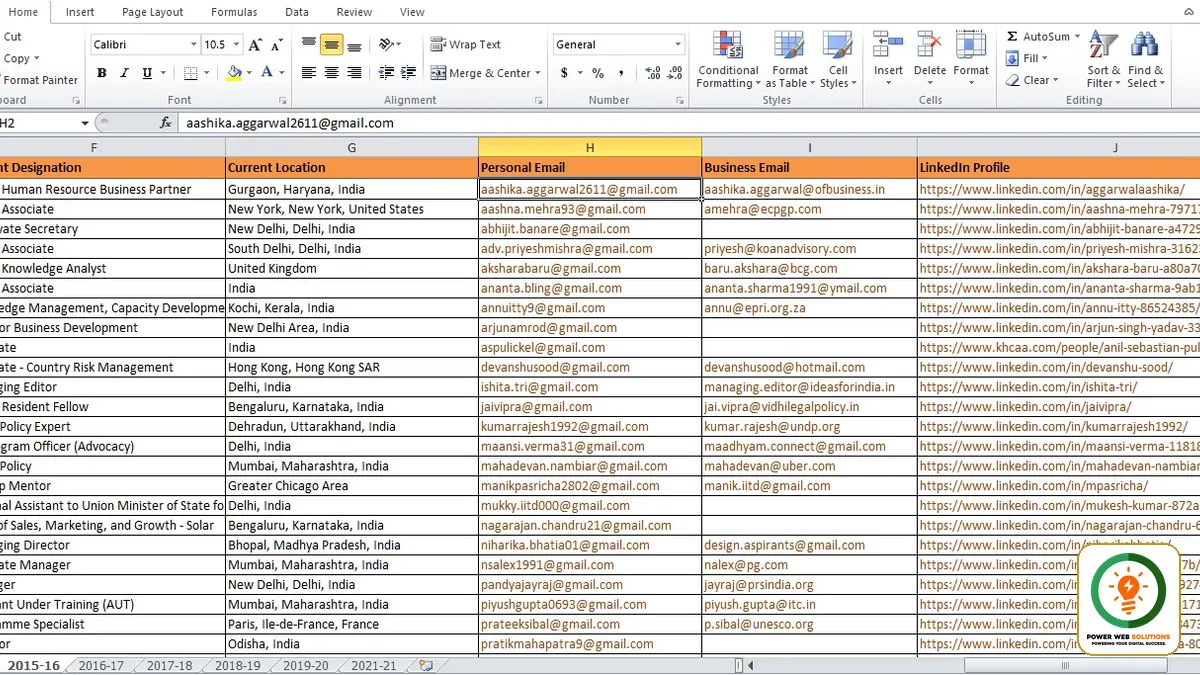Apply Accounting Number Format dollar sign
This screenshot has height=675, width=1200.
(564, 73)
